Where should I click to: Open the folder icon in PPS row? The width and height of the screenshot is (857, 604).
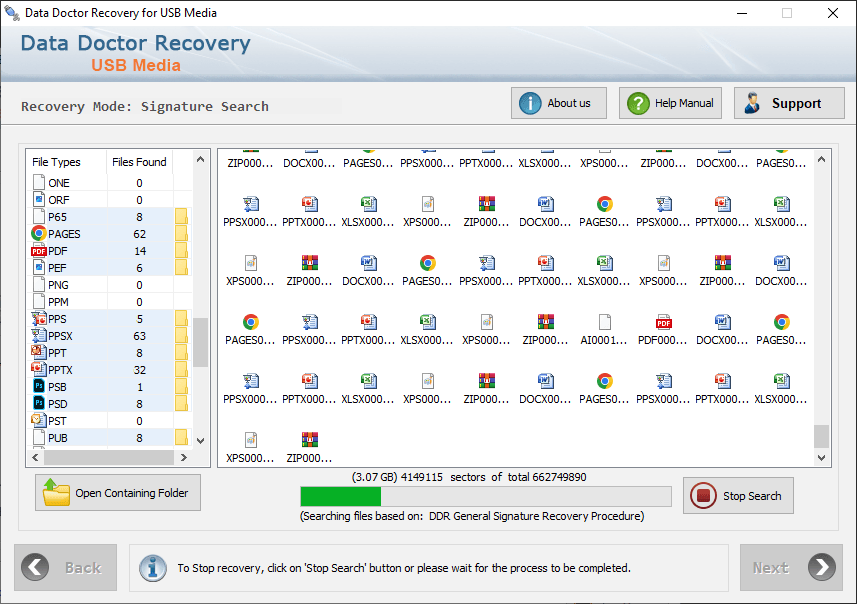(x=181, y=318)
